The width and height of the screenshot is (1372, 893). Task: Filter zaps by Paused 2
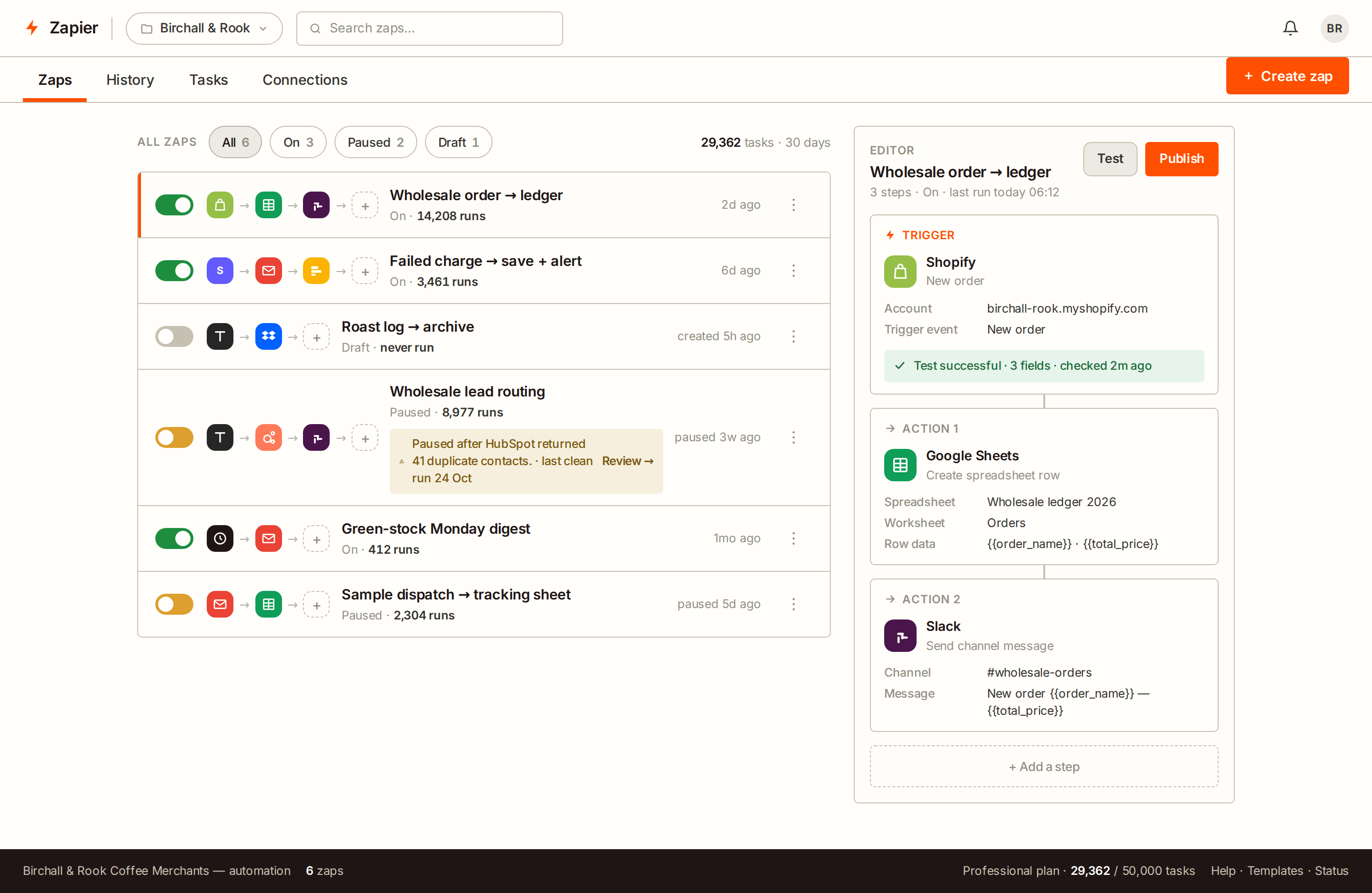375,142
